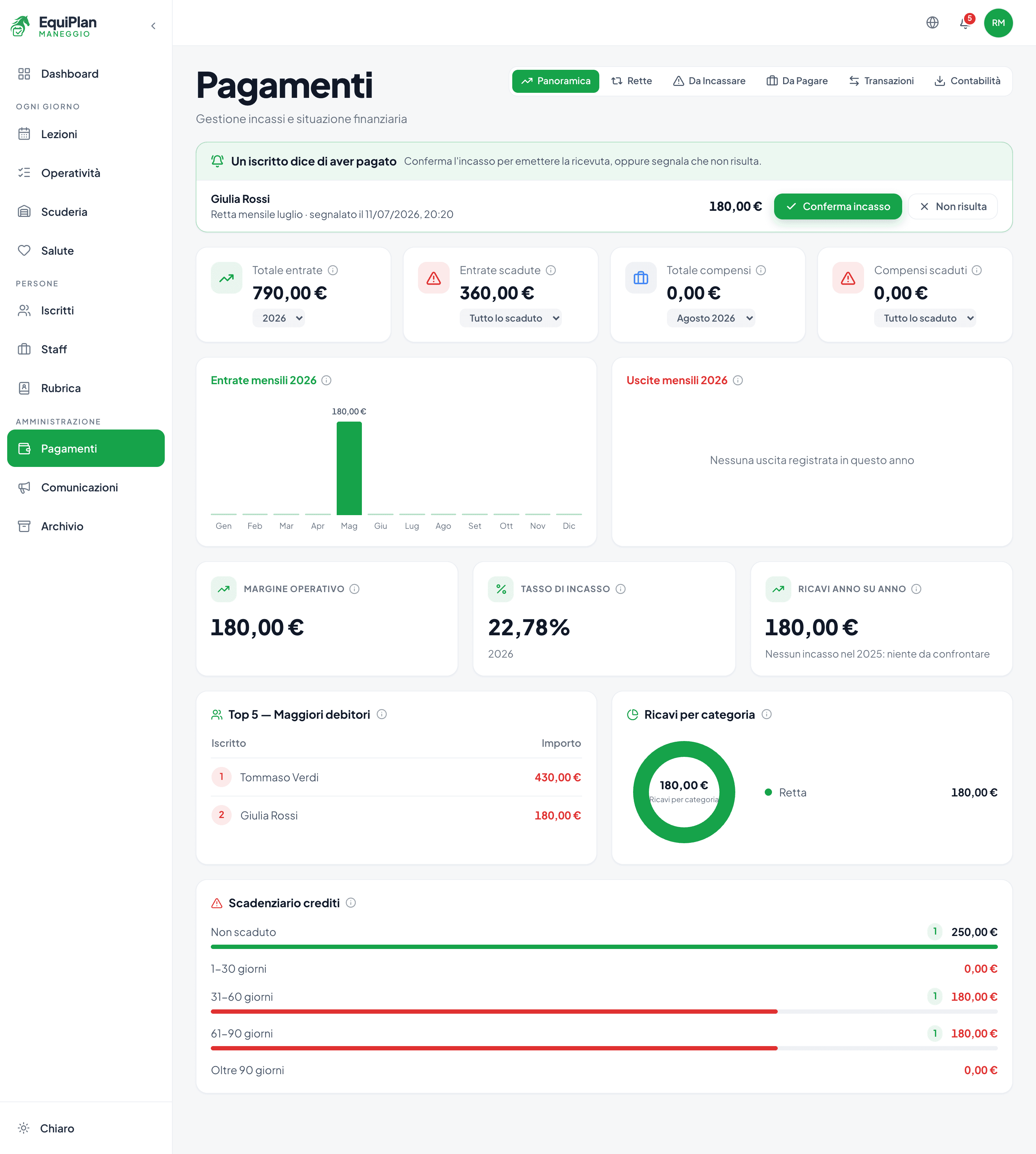
Task: Click info icon next to Entrate scadute
Action: pyautogui.click(x=551, y=271)
